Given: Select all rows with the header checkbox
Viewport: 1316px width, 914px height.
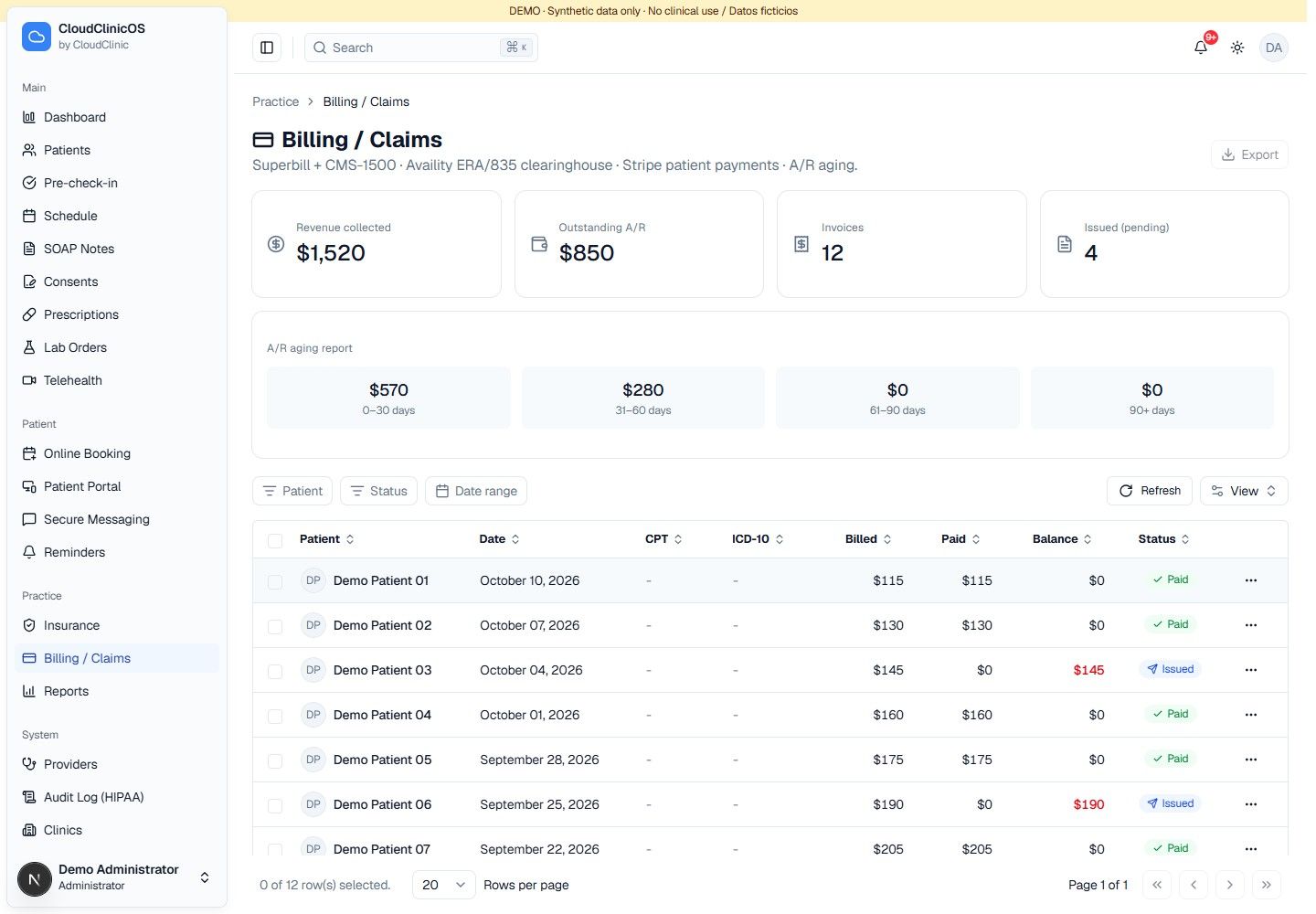Looking at the screenshot, I should pyautogui.click(x=275, y=540).
